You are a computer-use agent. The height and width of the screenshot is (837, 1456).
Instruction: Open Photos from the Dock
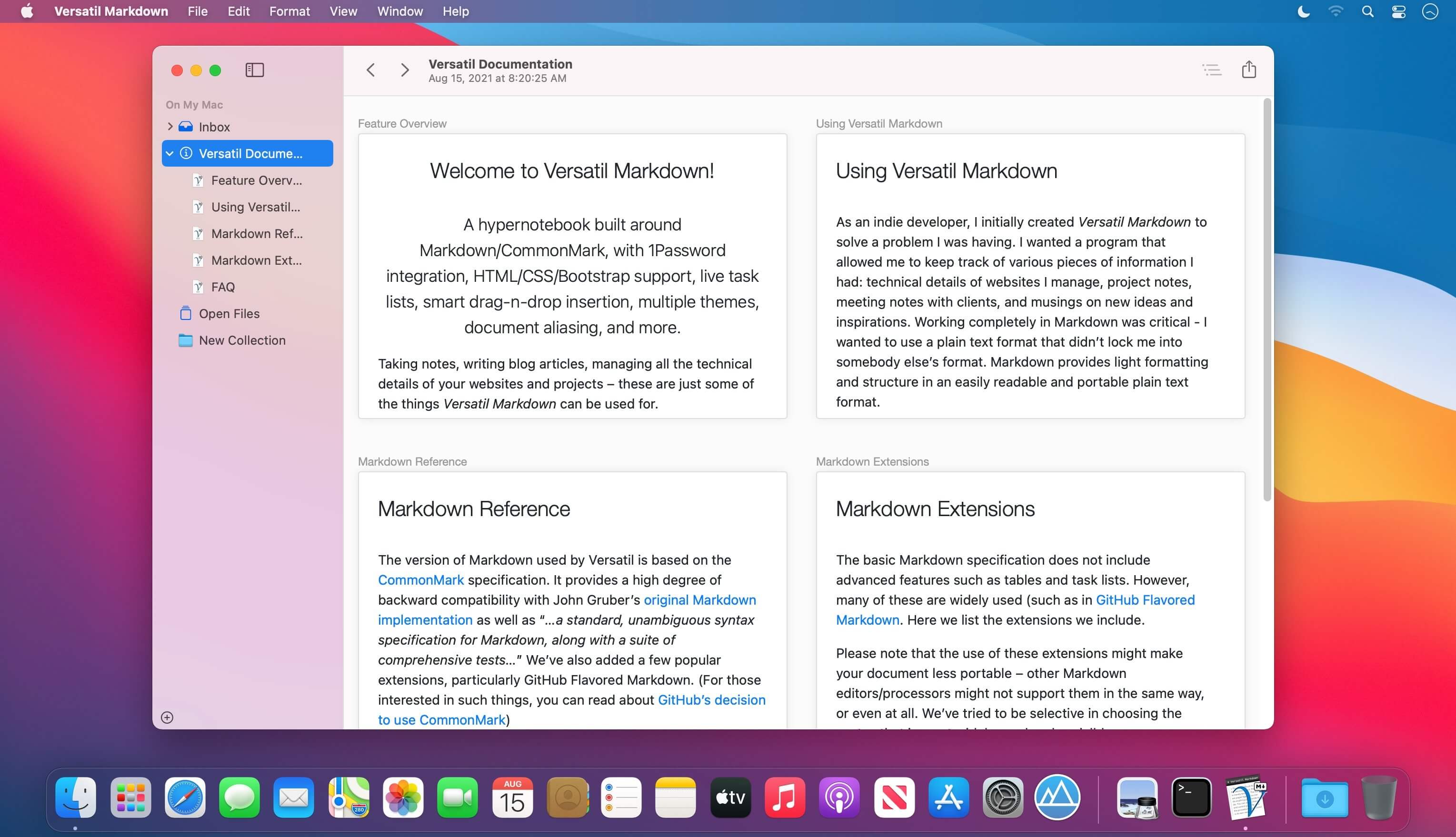(403, 797)
